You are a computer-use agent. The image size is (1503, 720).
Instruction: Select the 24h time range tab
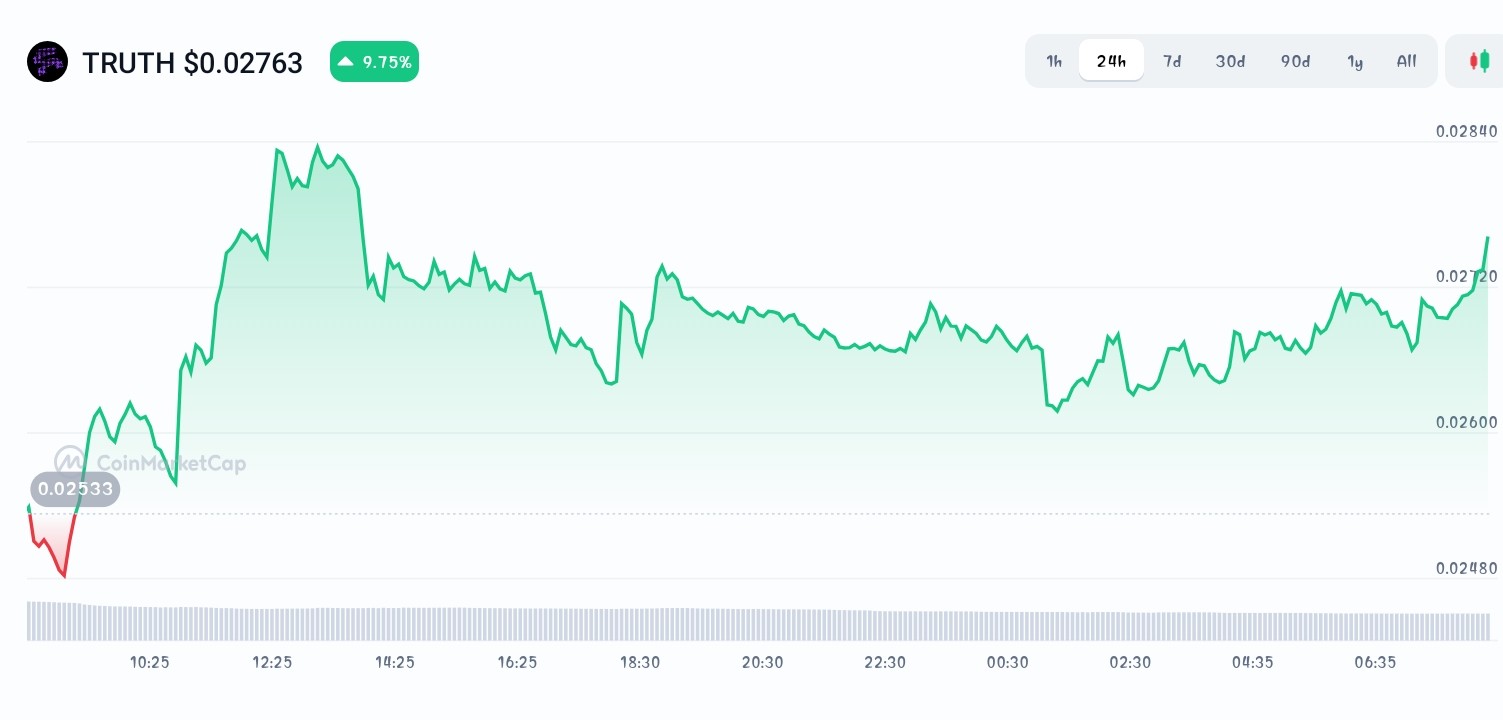[x=1111, y=61]
